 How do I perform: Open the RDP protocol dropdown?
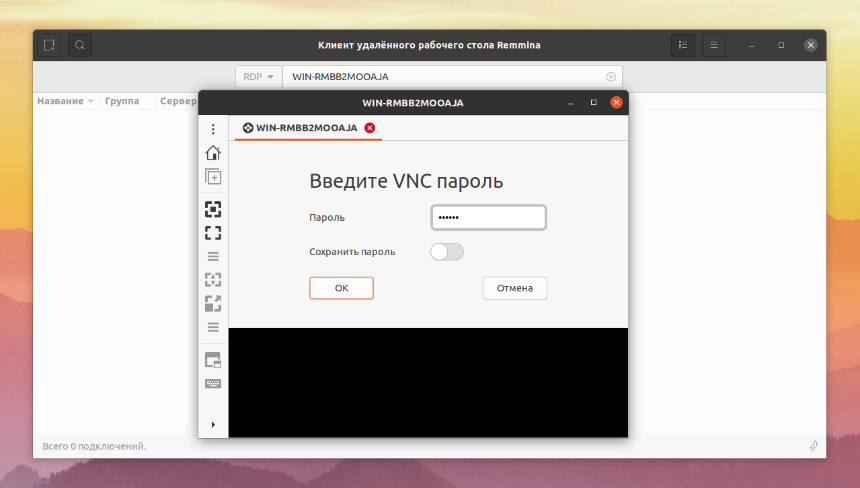click(x=258, y=77)
